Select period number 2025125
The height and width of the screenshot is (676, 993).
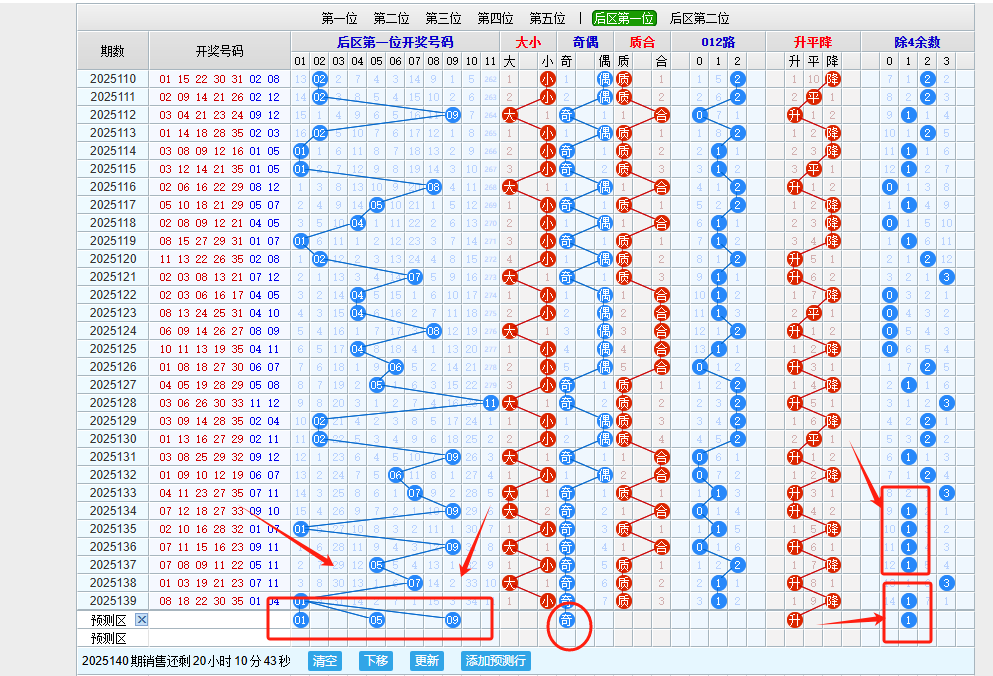(x=113, y=348)
